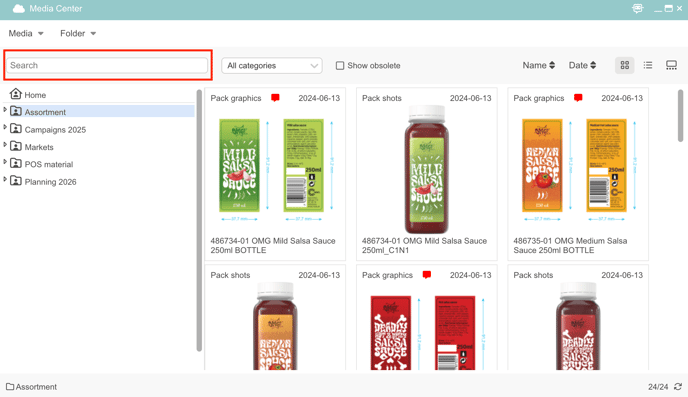
Task: Sort items by Date
Action: 582,65
